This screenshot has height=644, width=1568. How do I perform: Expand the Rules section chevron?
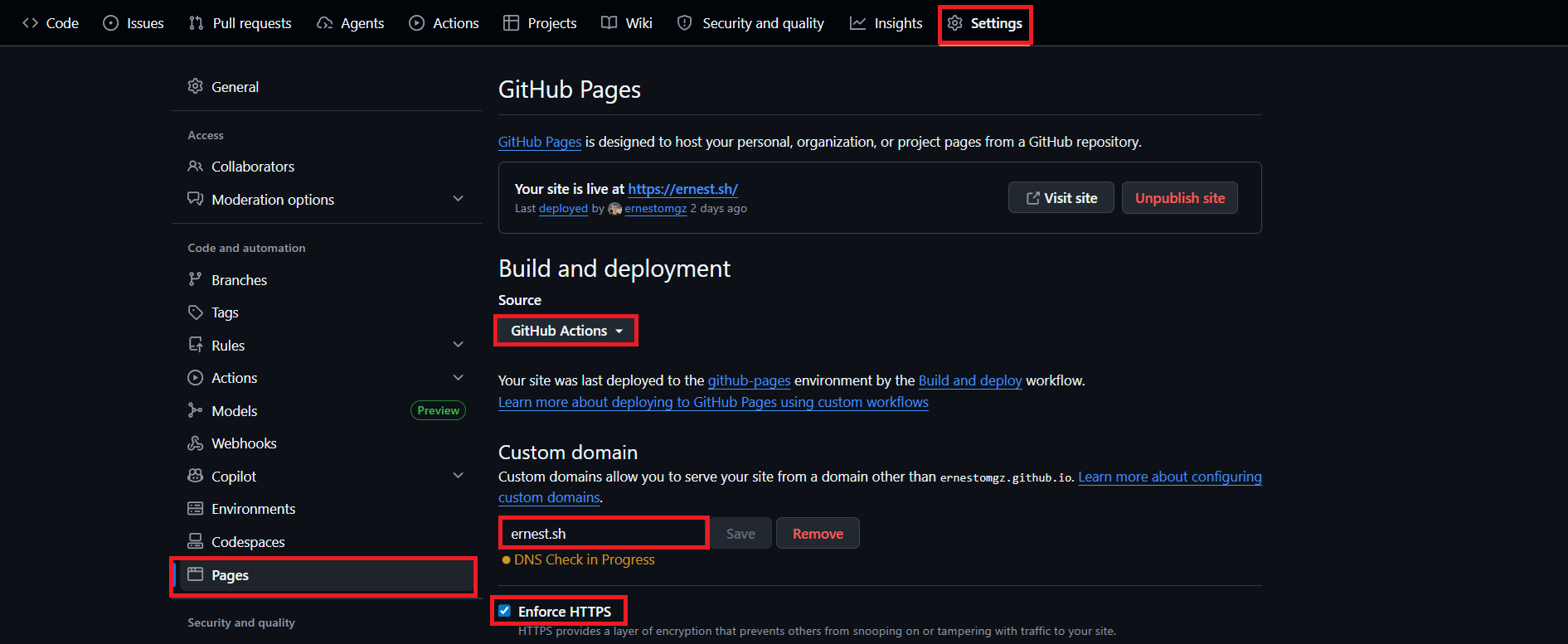tap(459, 345)
